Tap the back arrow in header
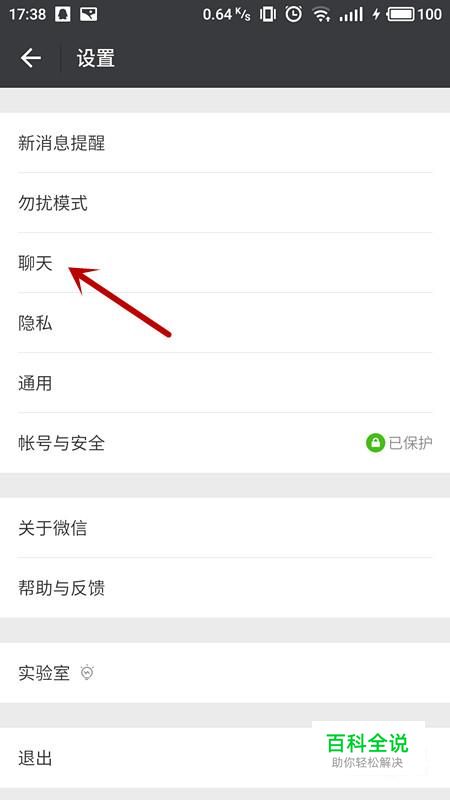This screenshot has width=450, height=800. (31, 58)
